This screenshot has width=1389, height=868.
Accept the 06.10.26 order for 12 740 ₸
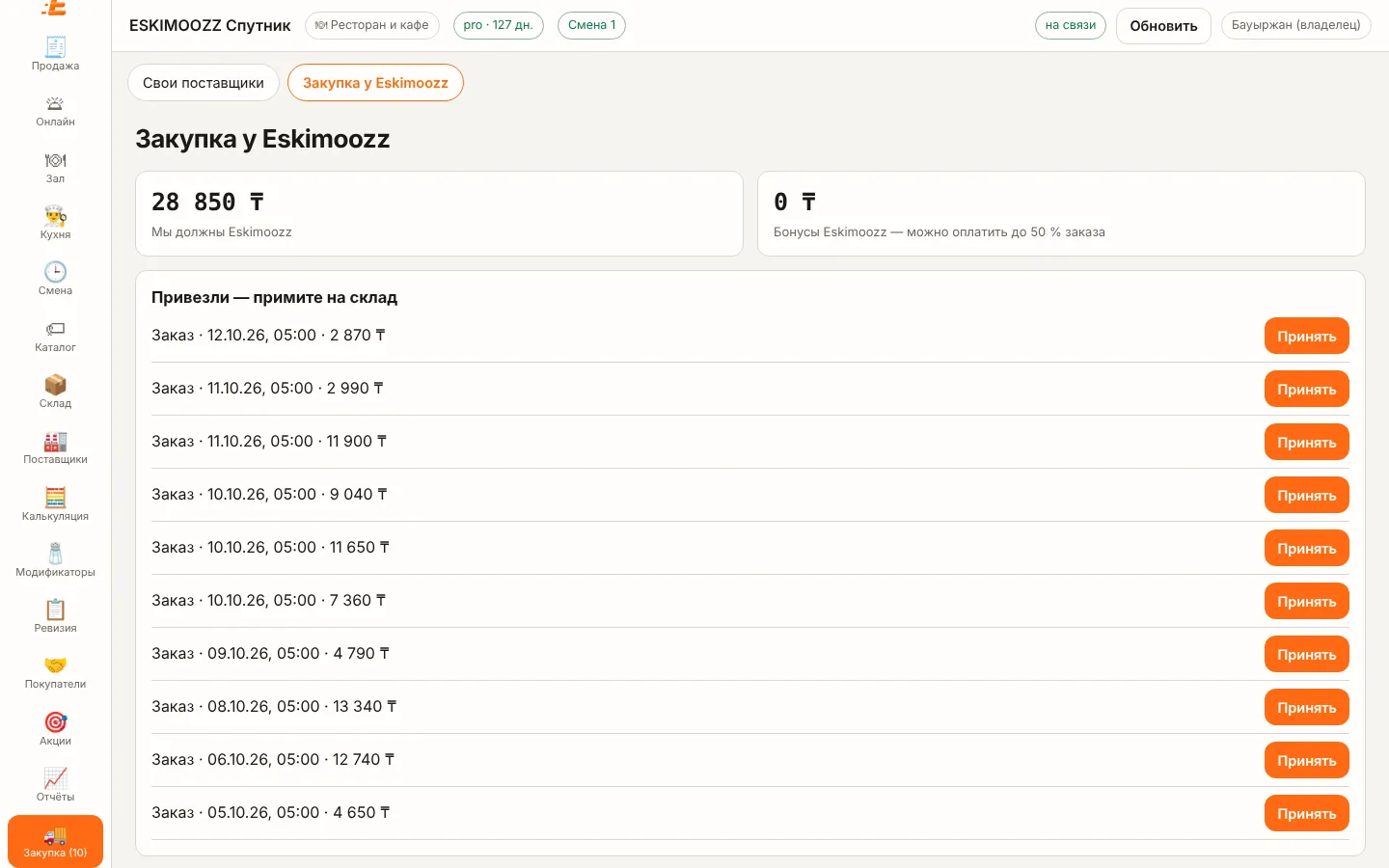[1306, 761]
